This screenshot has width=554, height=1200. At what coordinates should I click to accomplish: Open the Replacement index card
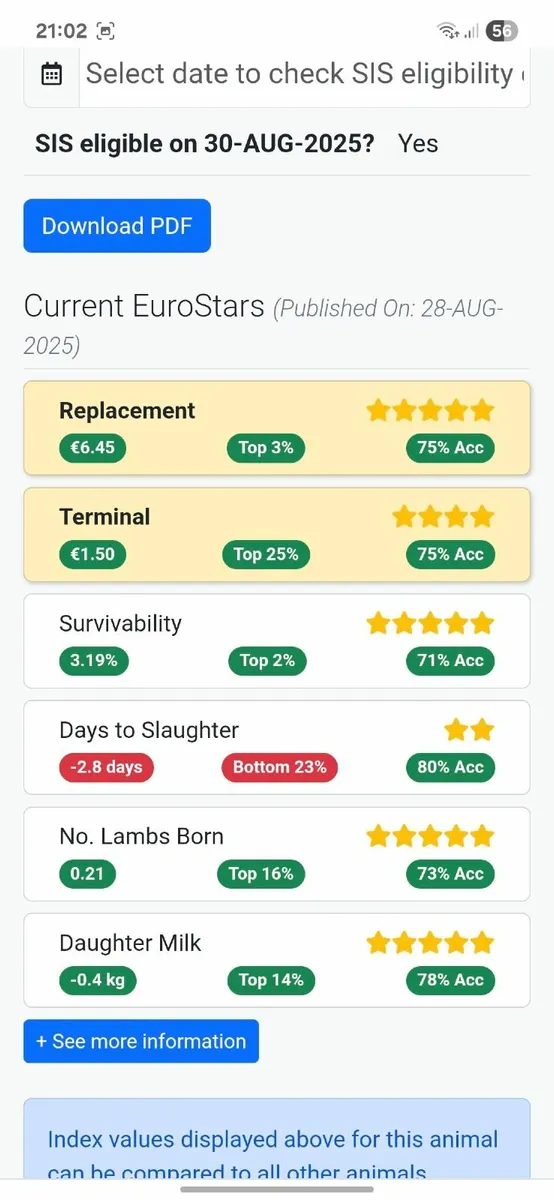point(277,428)
